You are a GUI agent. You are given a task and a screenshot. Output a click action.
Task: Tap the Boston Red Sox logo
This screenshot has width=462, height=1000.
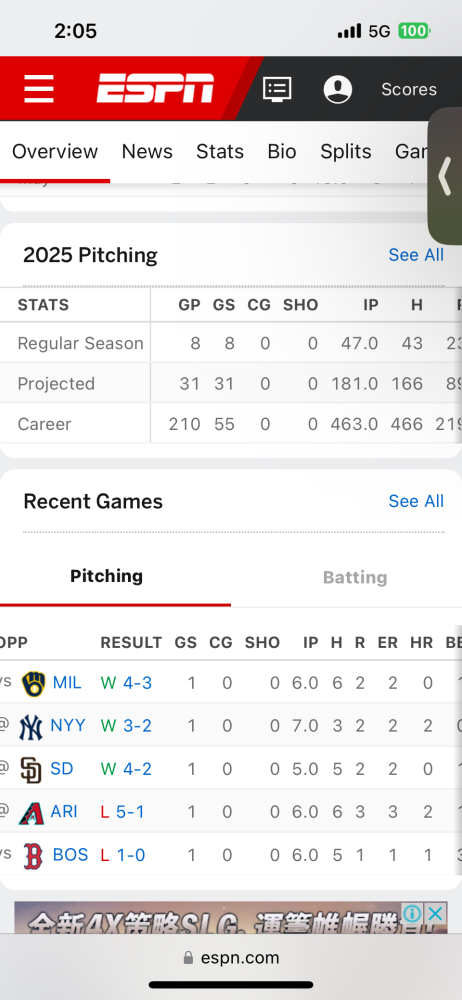click(33, 855)
